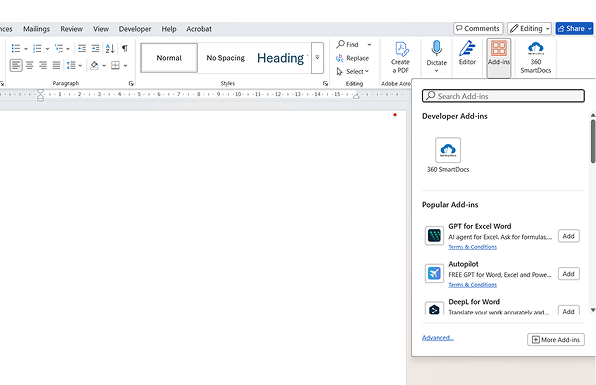Image resolution: width=596 pixels, height=385 pixels.
Task: Click the left indent marker on ruler
Action: (x=40, y=95)
